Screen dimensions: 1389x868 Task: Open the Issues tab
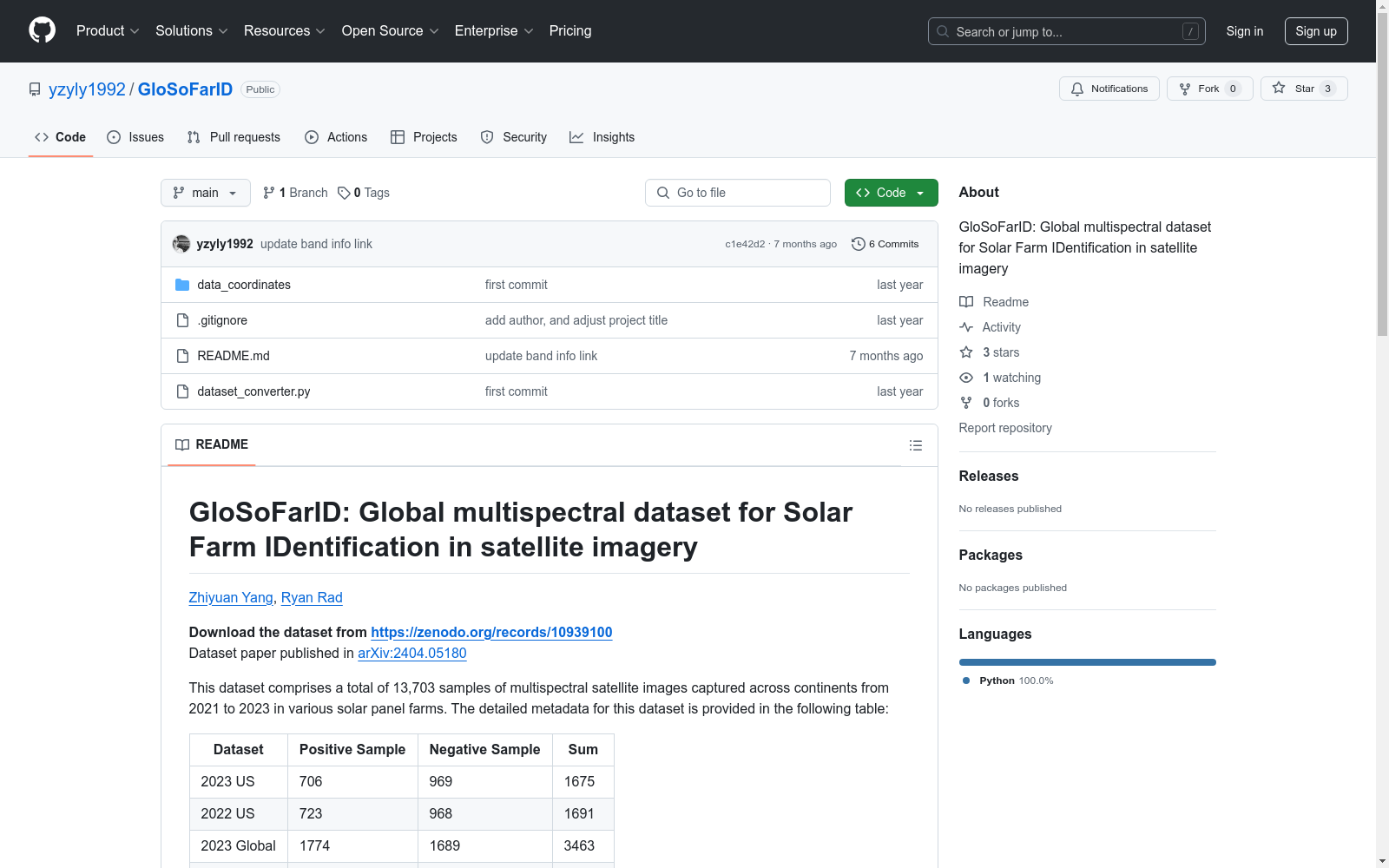(135, 137)
